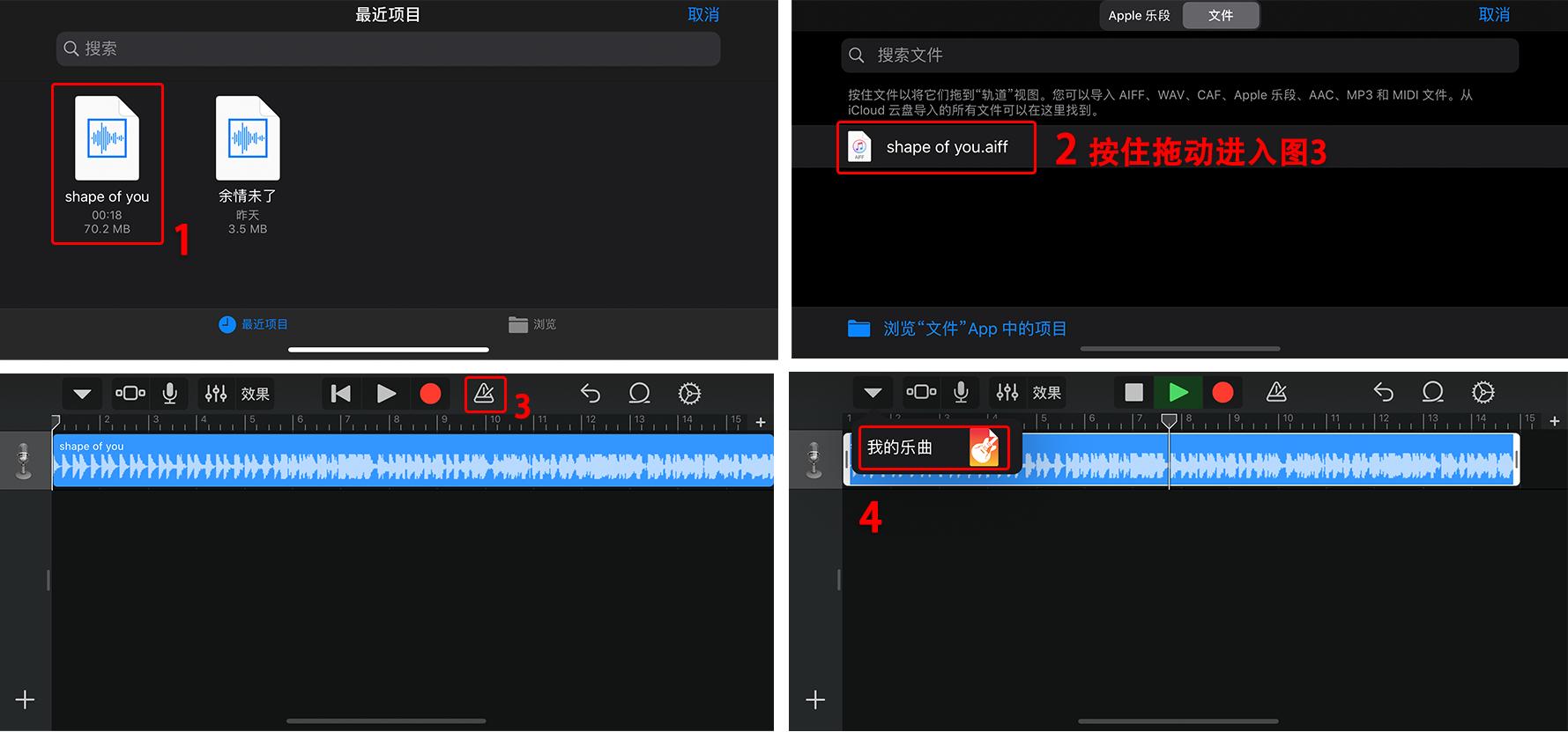Switch to tracks view icon in bottom-right screen
The image size is (1568, 732).
[x=921, y=392]
